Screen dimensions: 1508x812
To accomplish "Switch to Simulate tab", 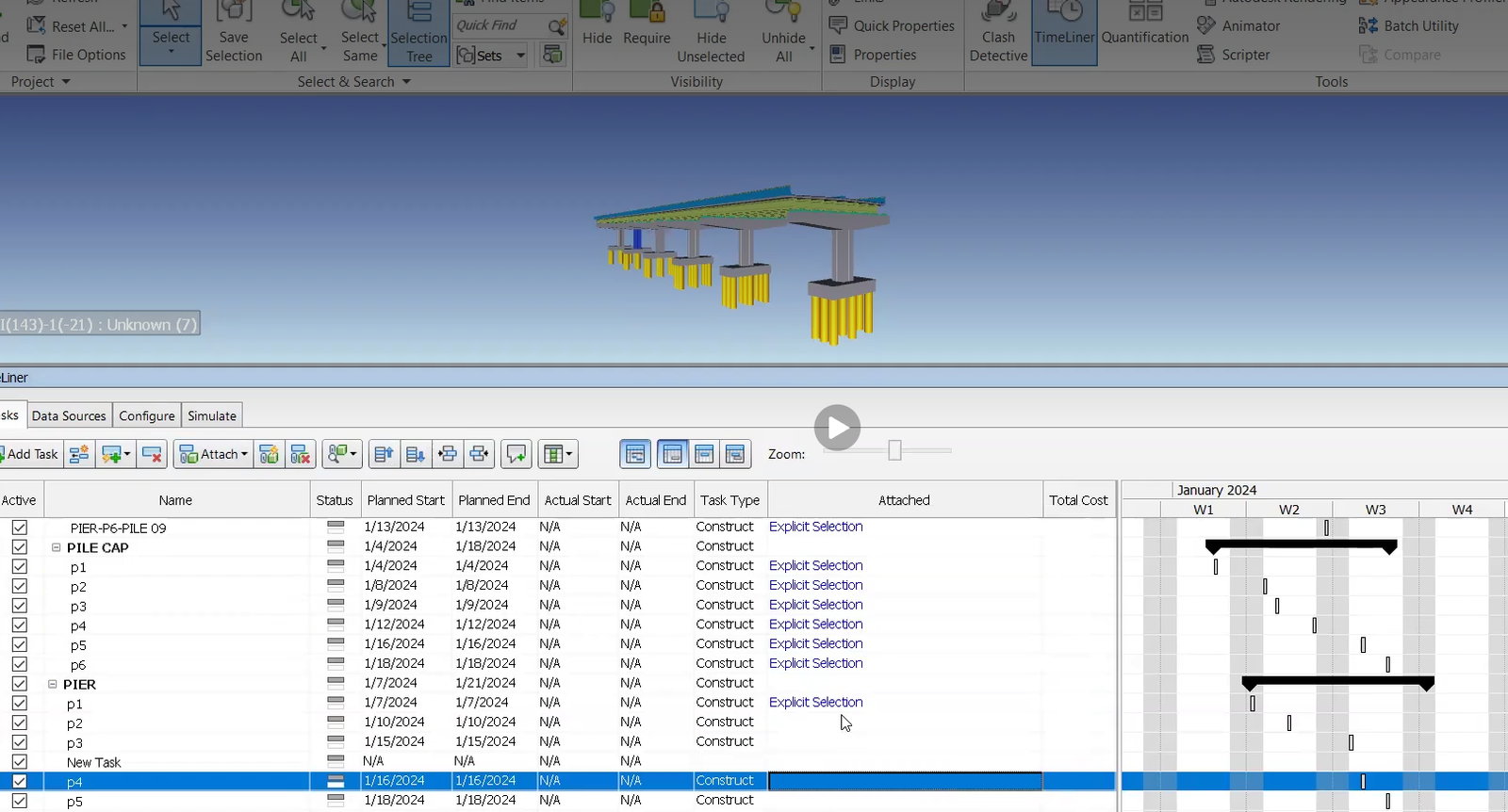I will click(x=212, y=415).
